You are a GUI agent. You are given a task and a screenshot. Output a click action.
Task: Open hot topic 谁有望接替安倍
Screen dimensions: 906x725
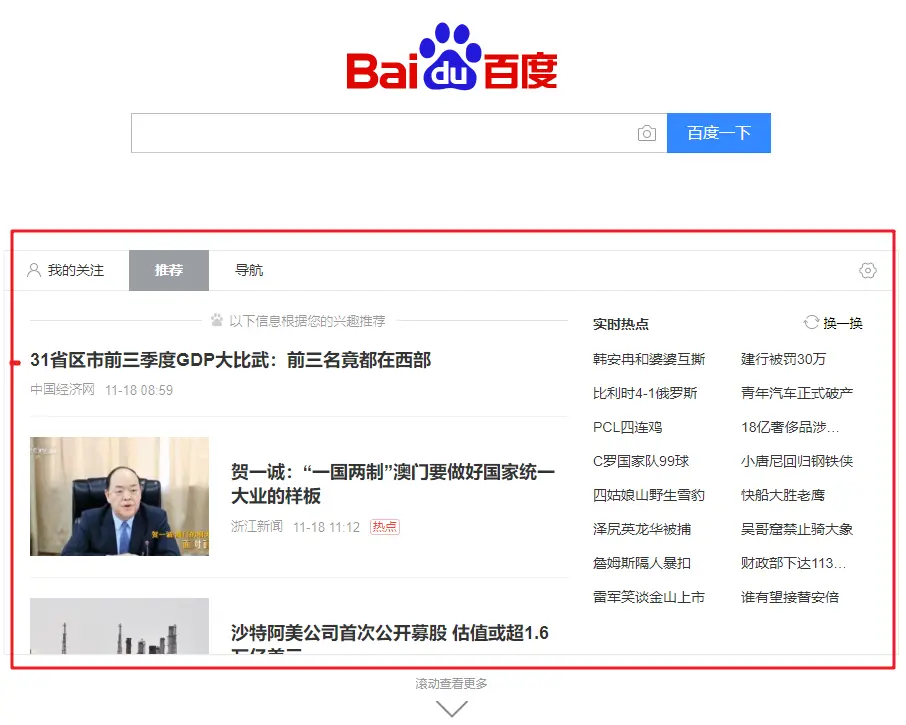pos(790,597)
